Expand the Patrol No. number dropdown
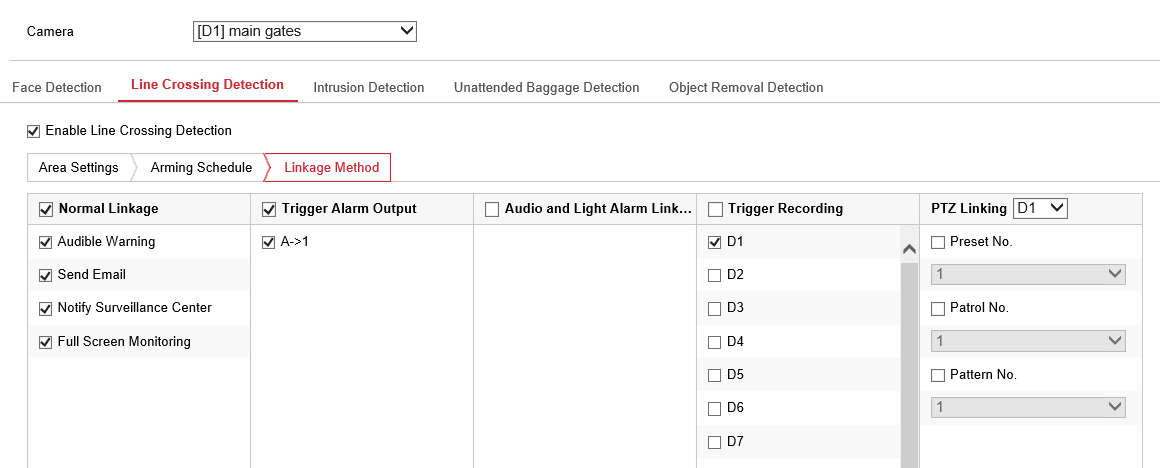Viewport: 1160px width, 468px height. 1028,341
